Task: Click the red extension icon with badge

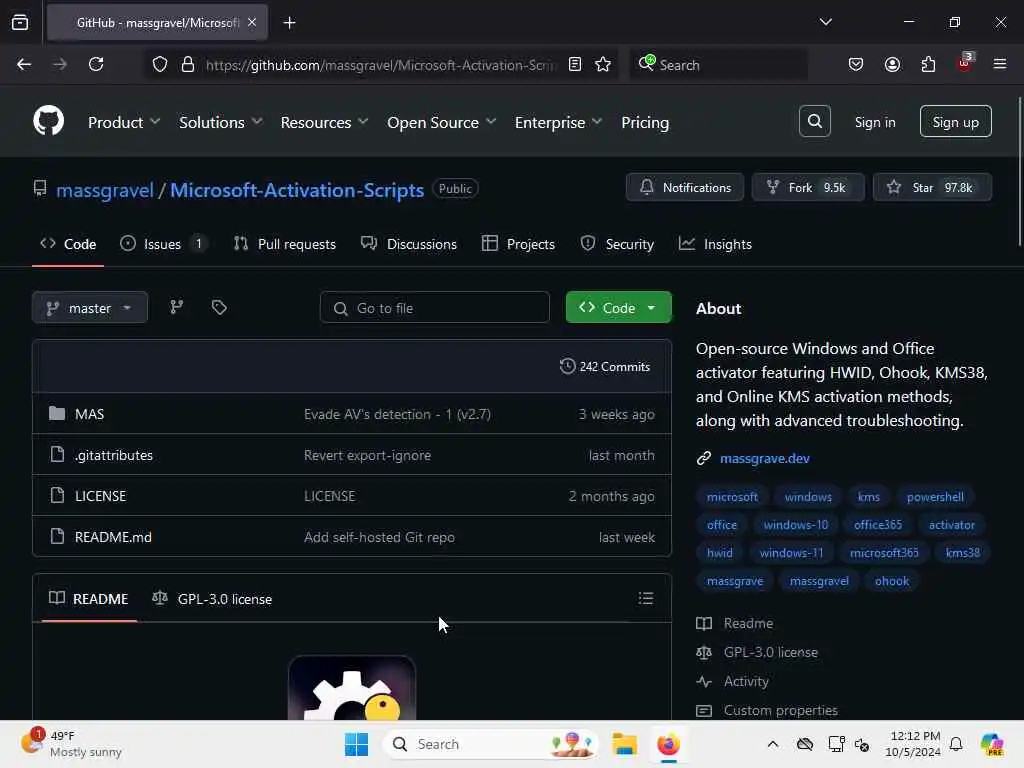Action: (x=965, y=63)
